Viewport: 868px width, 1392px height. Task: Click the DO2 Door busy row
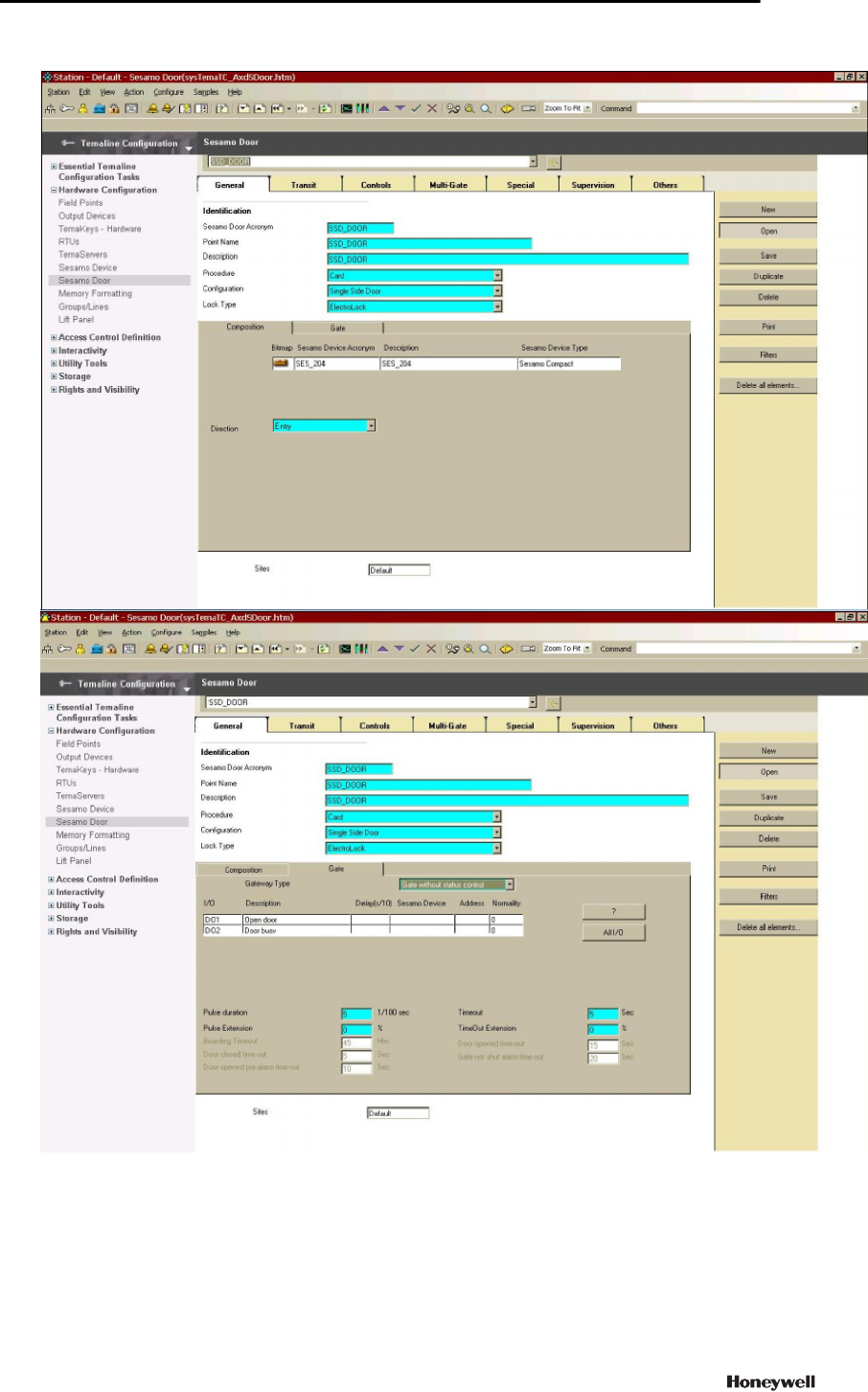click(x=363, y=930)
